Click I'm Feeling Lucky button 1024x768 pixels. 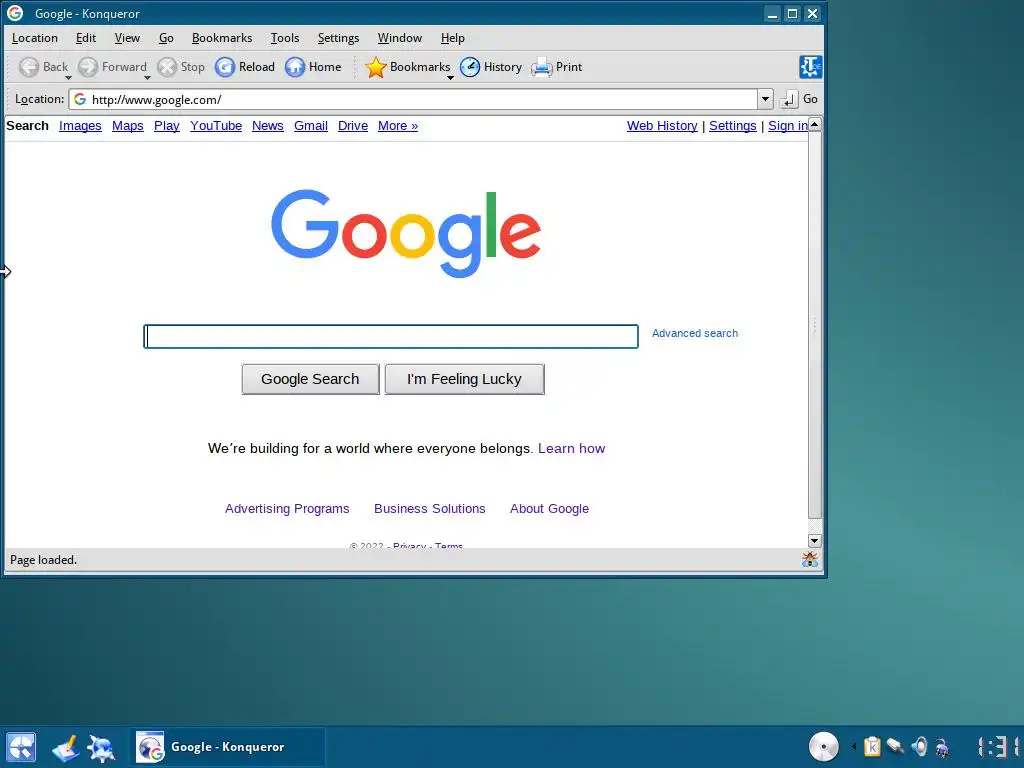click(x=464, y=379)
